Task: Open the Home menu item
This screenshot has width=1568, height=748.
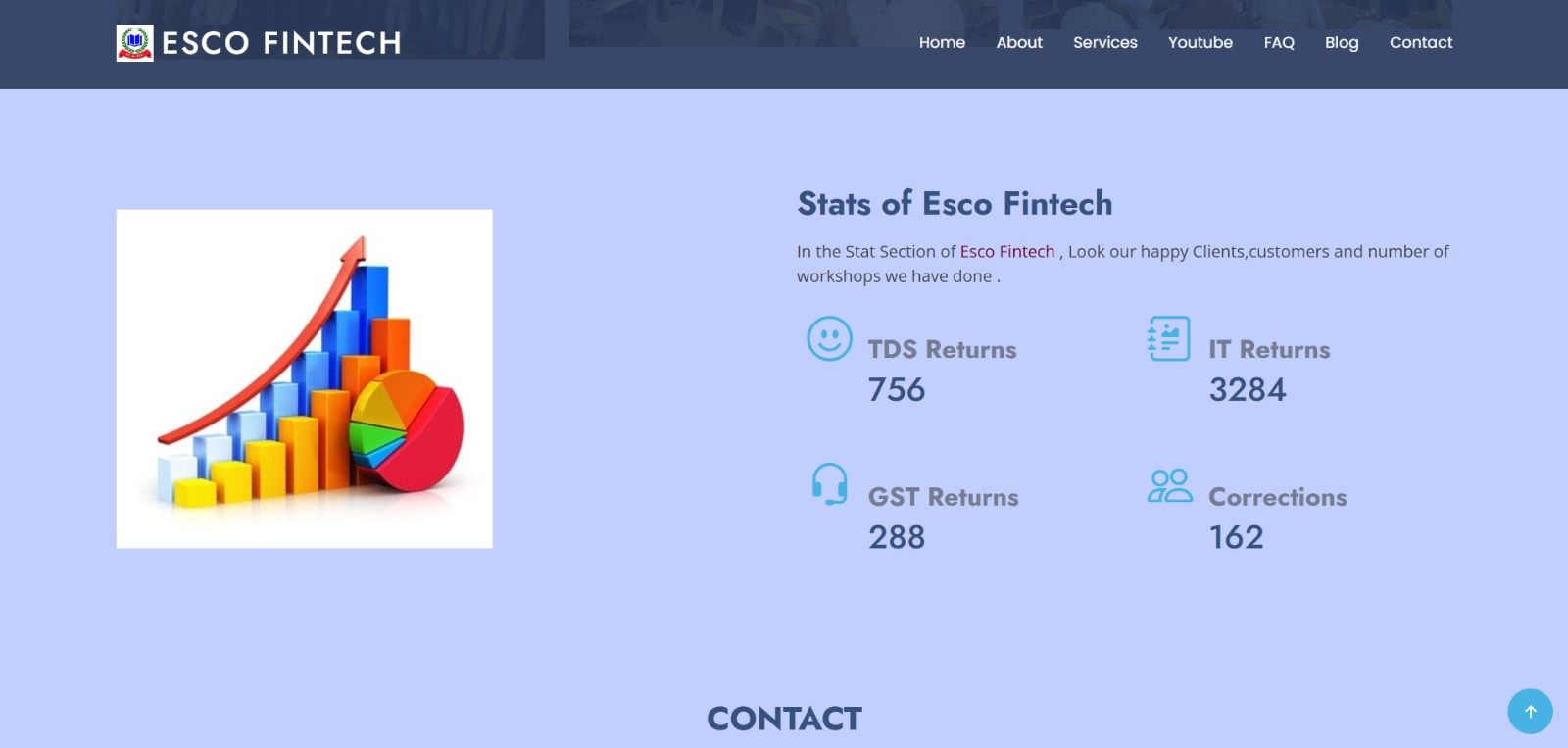Action: (942, 42)
